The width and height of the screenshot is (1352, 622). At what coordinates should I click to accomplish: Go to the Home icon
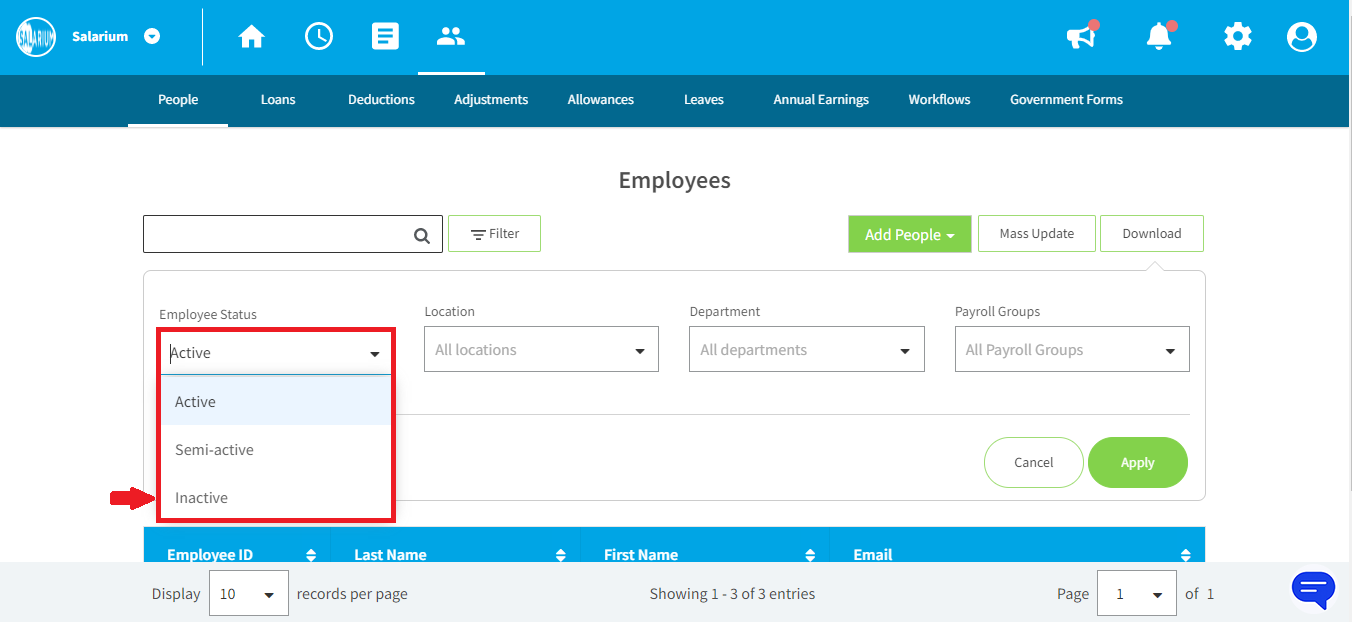(x=251, y=37)
